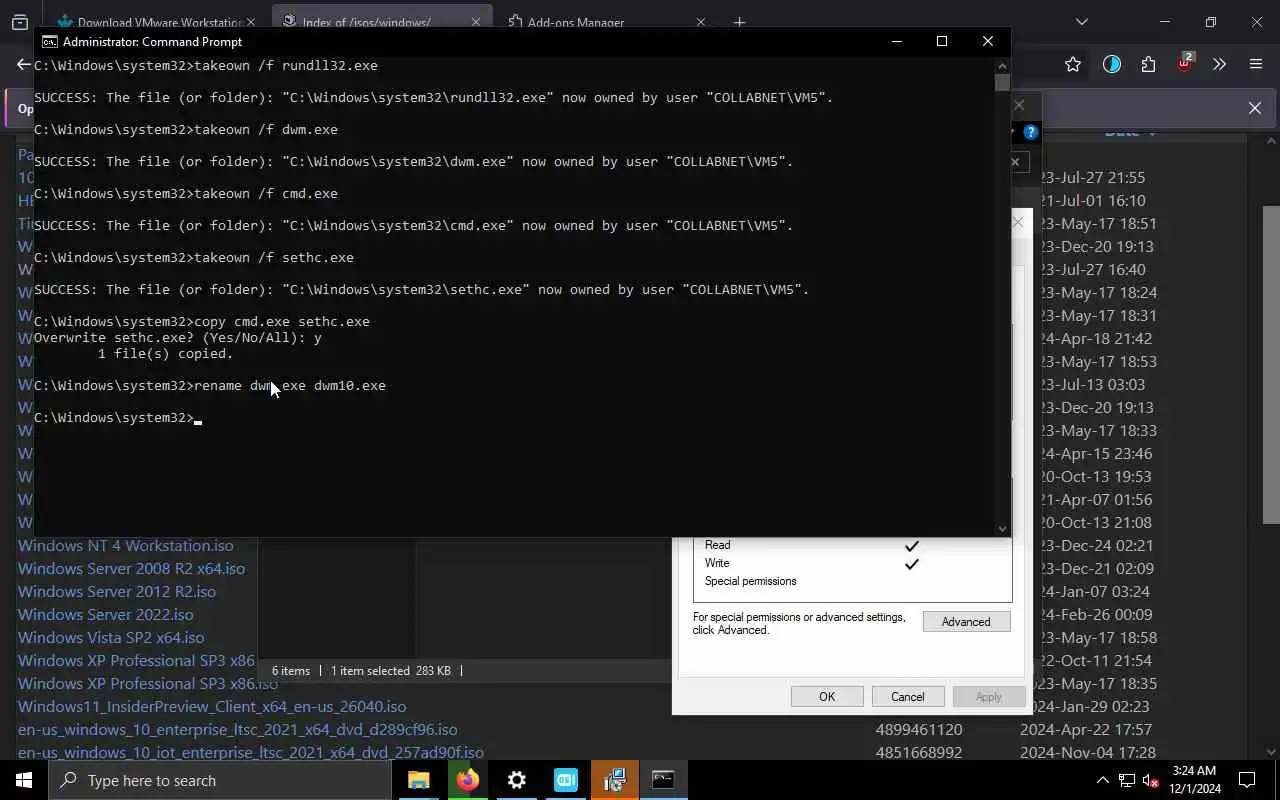Open Firefox View icon at tab bar start
The image size is (1280, 800).
click(19, 22)
